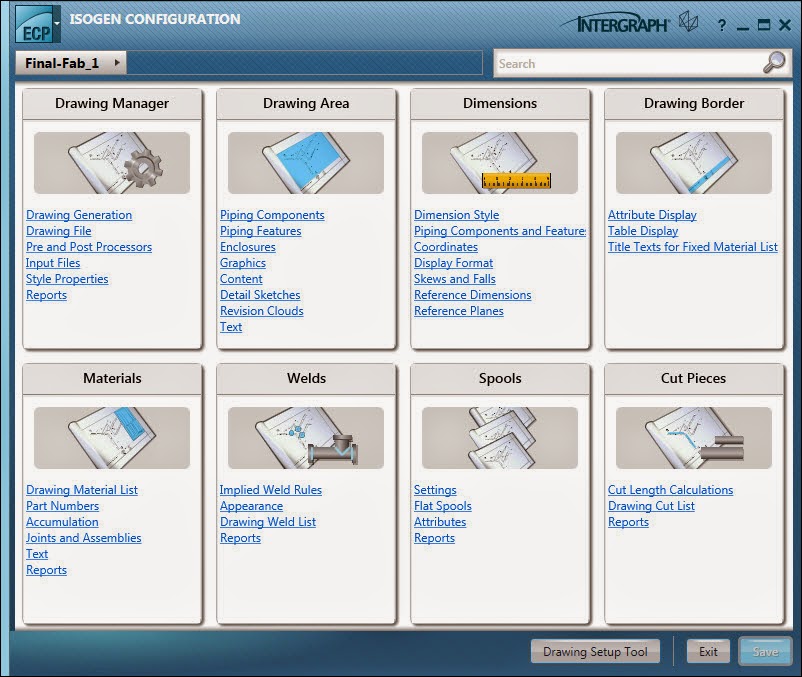The height and width of the screenshot is (677, 802).
Task: Open the Drawing Weld List link
Action: [x=268, y=522]
